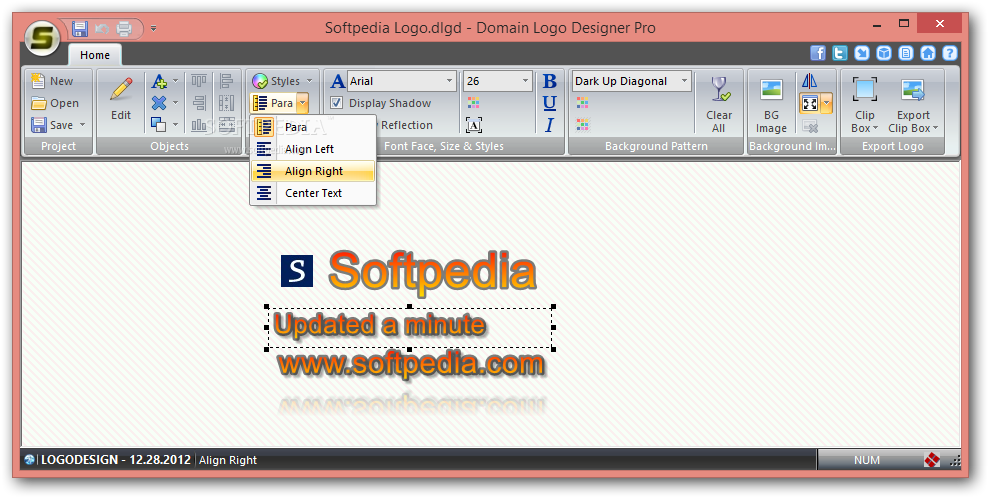989x498 pixels.
Task: Choose Align Left from the menu
Action: pyautogui.click(x=313, y=149)
